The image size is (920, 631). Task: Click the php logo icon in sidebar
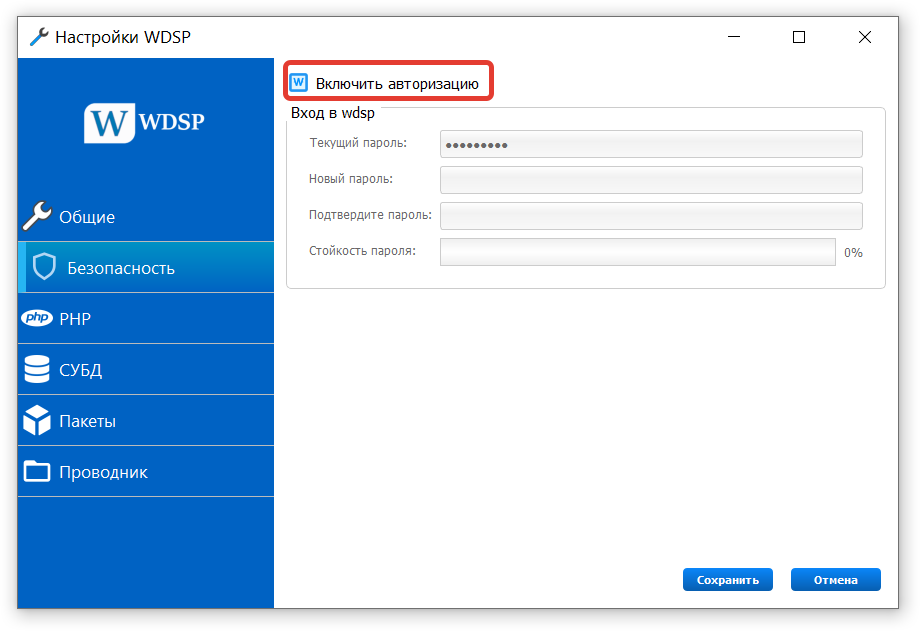pos(37,318)
